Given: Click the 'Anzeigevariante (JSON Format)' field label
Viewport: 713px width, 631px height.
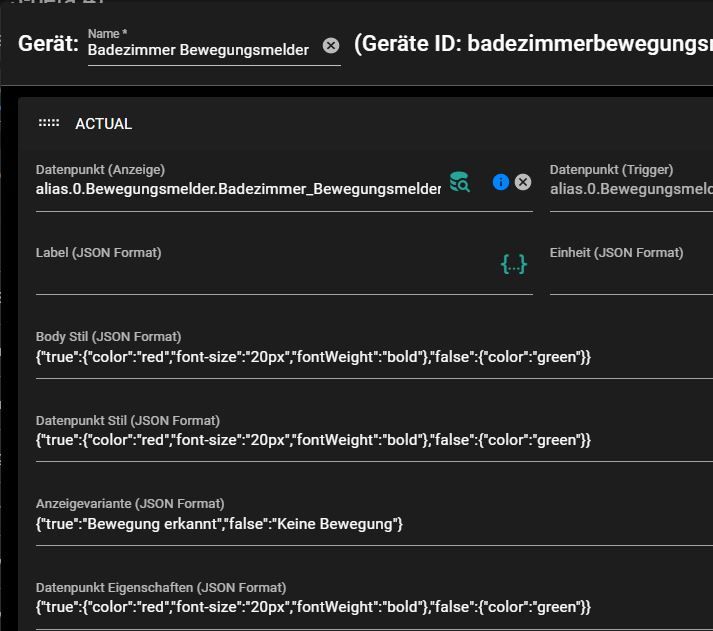Looking at the screenshot, I should click(130, 504).
